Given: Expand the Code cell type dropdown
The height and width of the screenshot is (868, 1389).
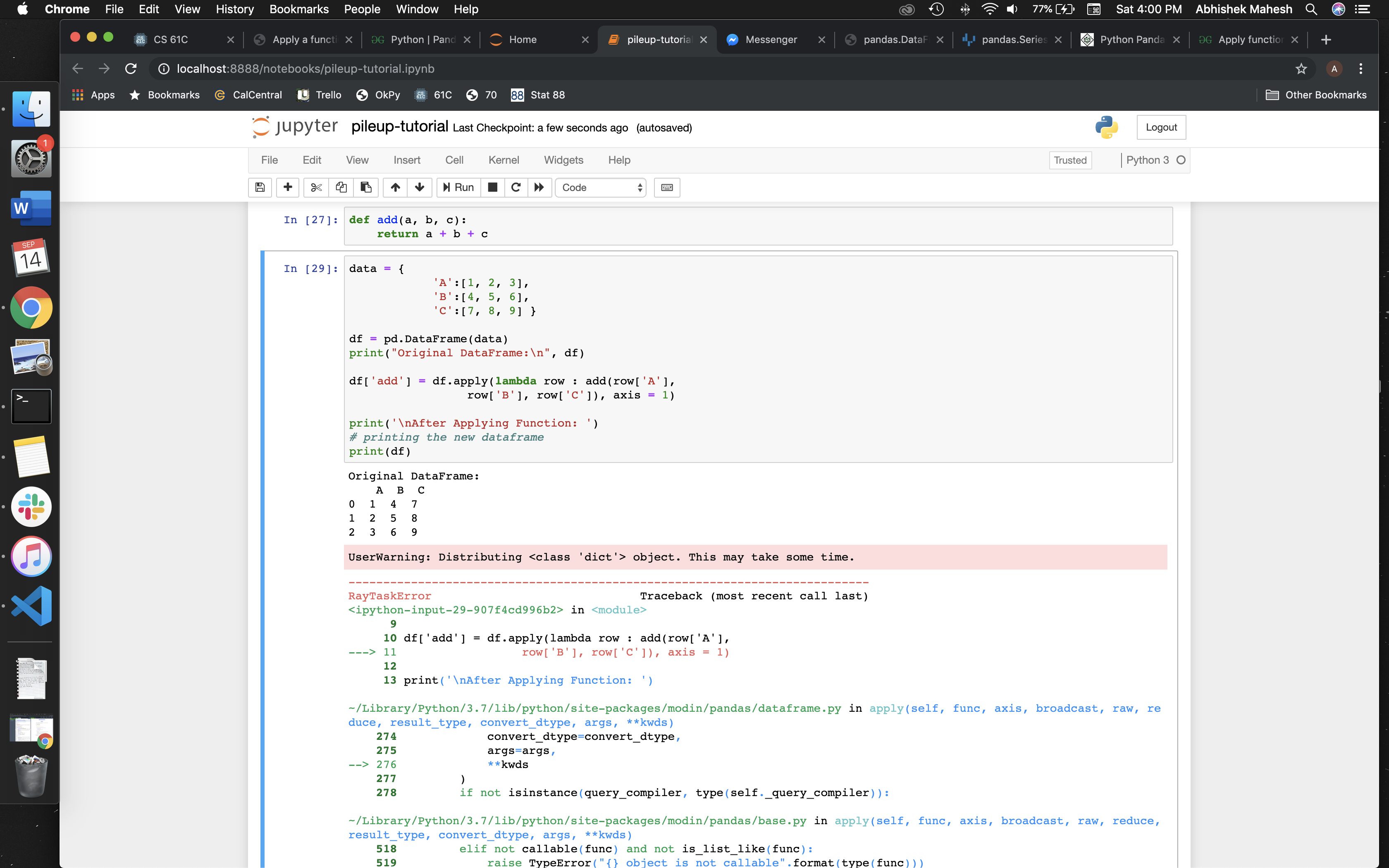Looking at the screenshot, I should 600,187.
